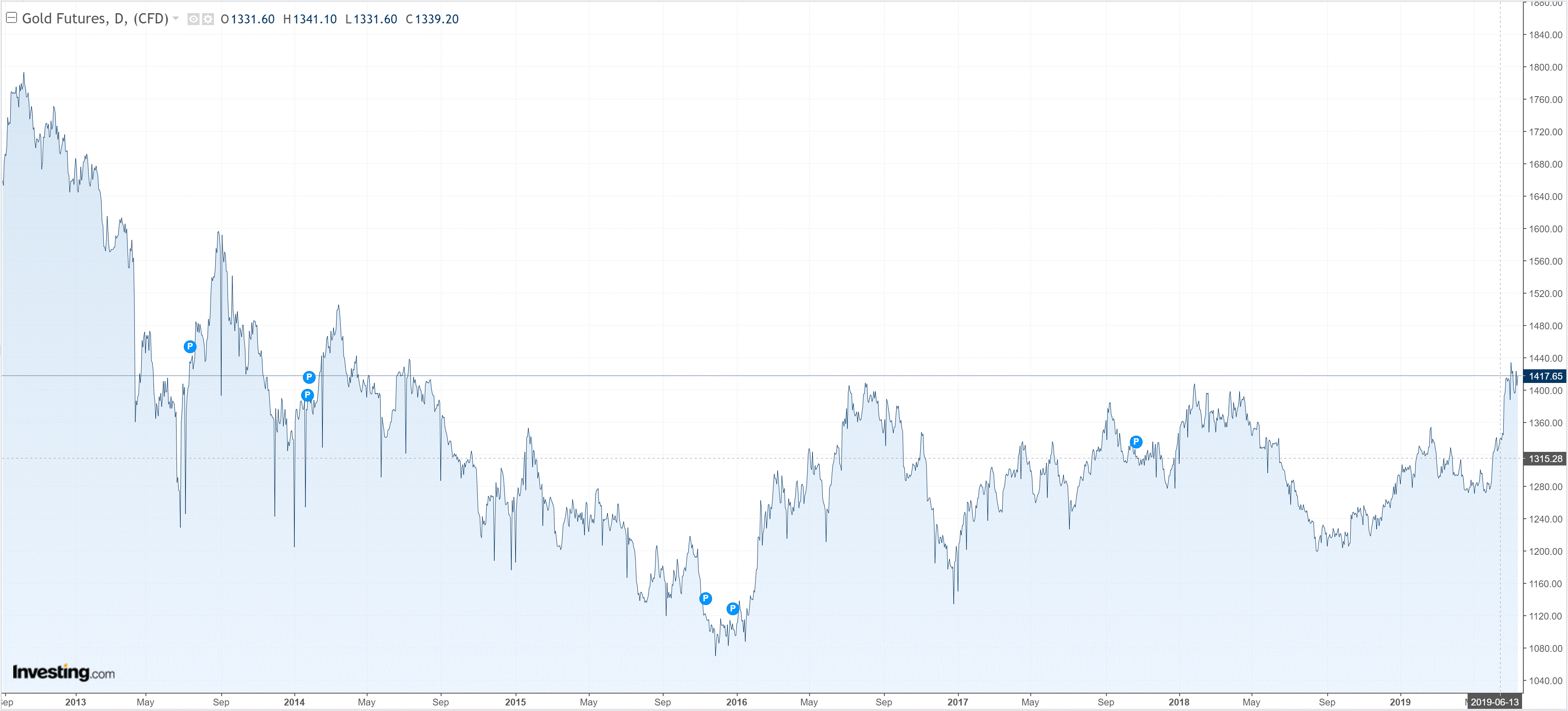Click the P marker nearest 2016 label
This screenshot has height=711, width=1568.
click(x=733, y=609)
